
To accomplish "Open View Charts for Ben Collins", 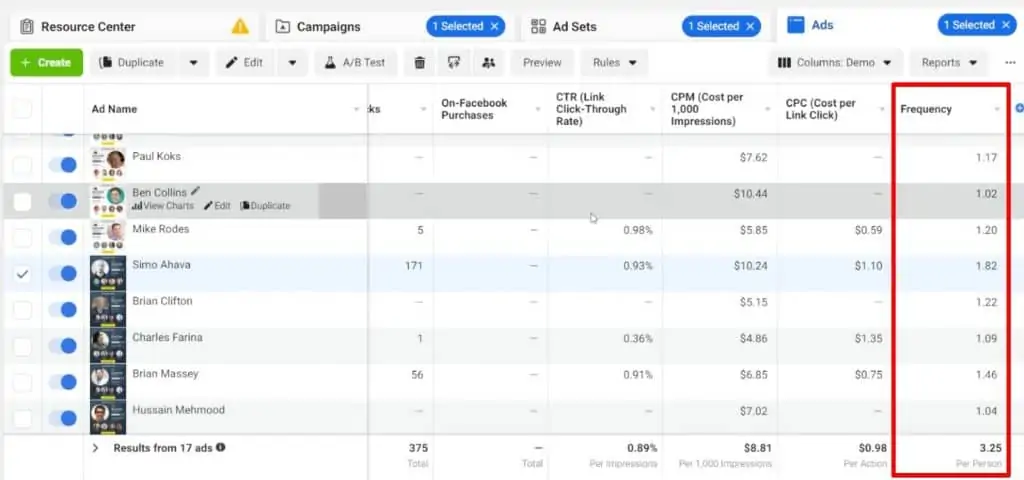I will [162, 206].
